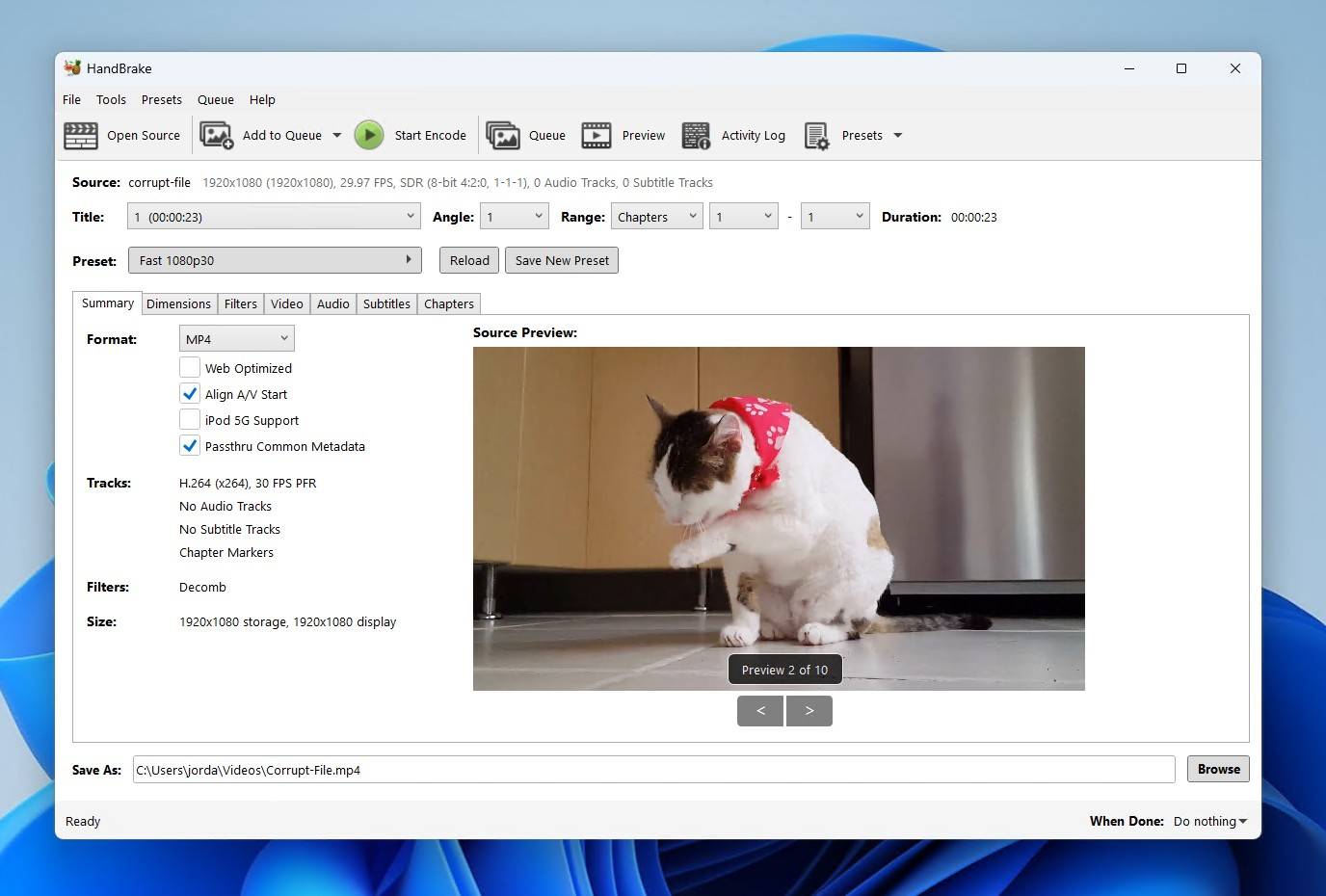
Task: Open the Help menu
Action: (262, 99)
